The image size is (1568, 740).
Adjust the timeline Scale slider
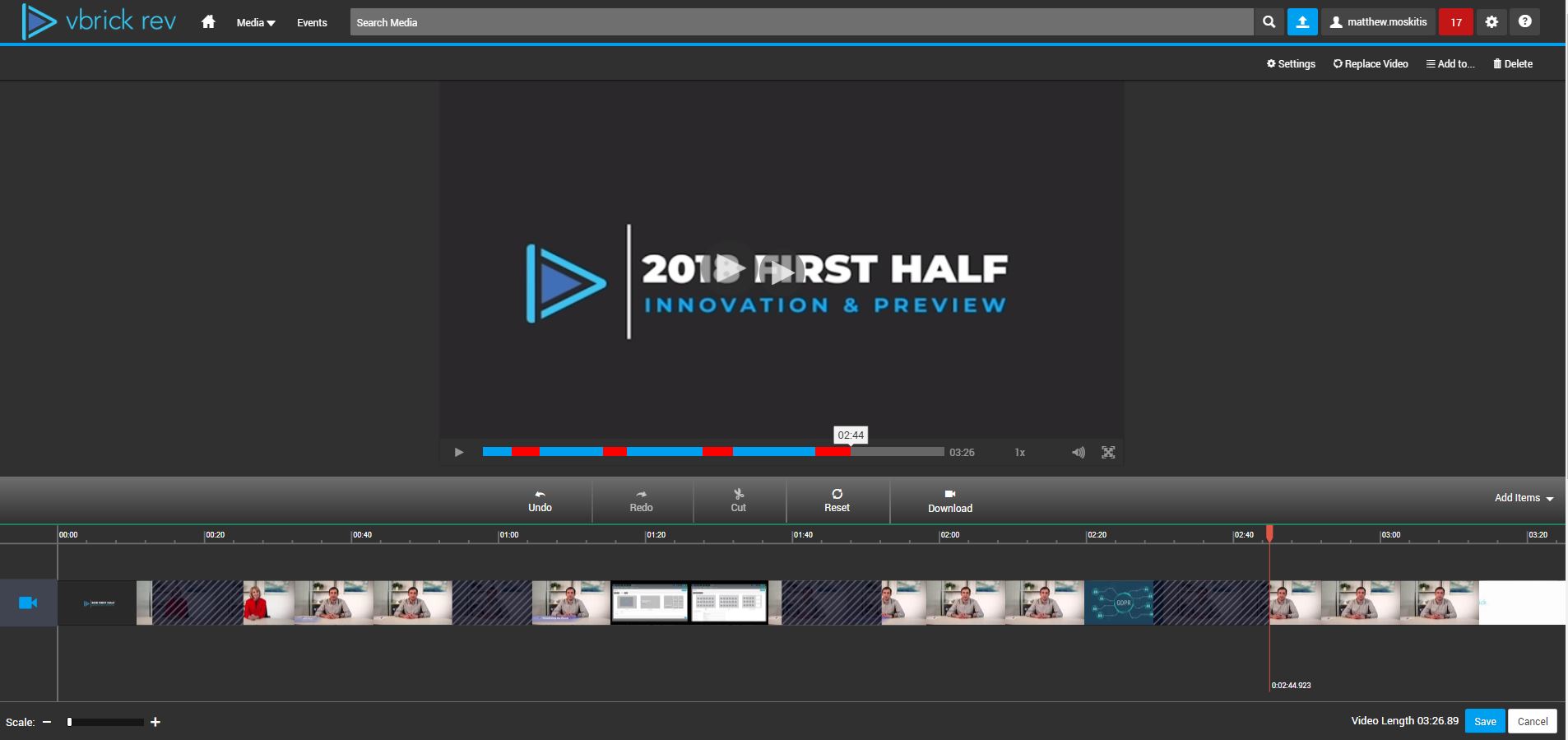click(x=105, y=722)
